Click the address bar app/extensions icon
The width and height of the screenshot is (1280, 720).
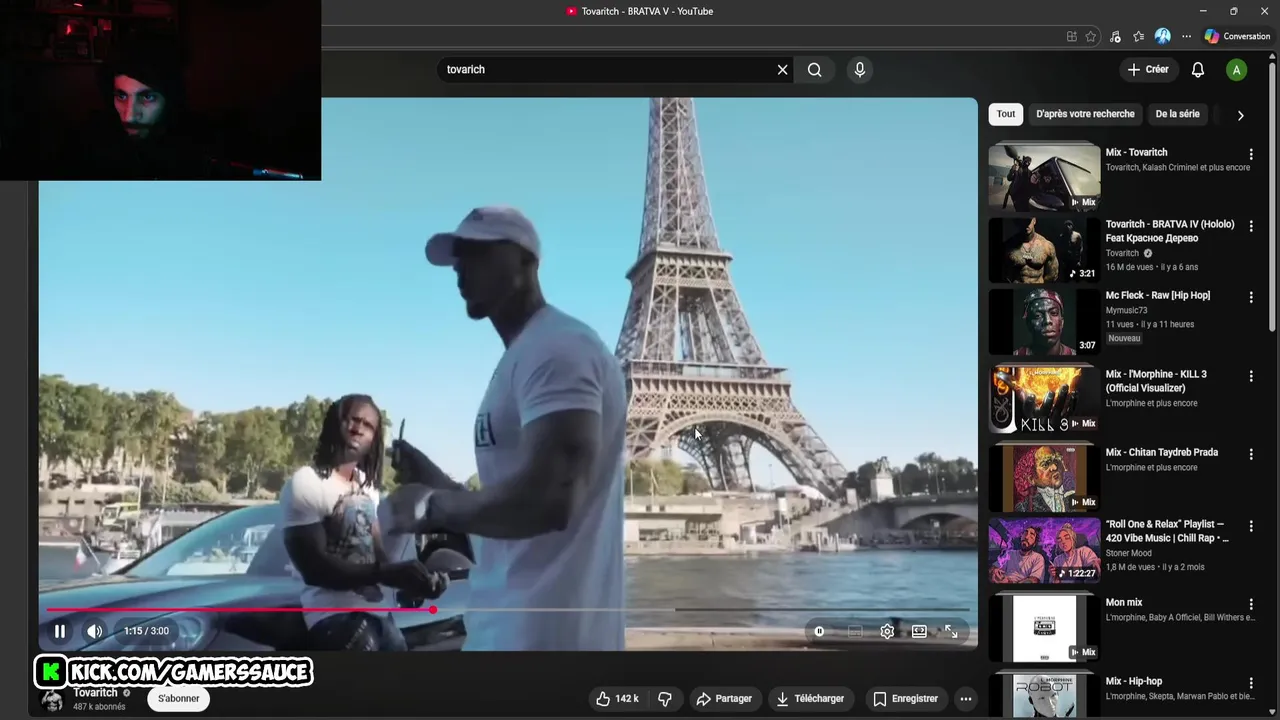1071,36
